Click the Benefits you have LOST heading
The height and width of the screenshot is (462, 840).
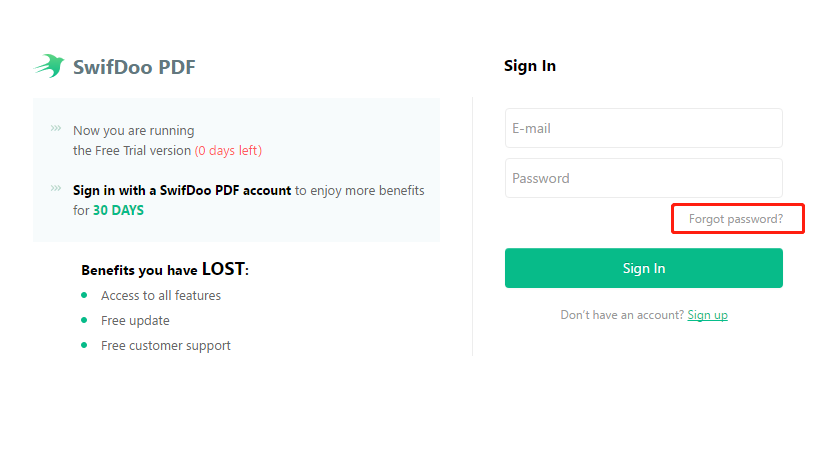[165, 269]
